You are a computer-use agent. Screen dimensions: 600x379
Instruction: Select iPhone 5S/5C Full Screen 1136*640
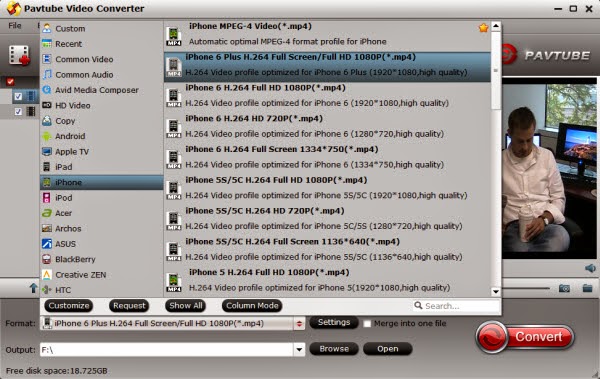[x=327, y=252]
